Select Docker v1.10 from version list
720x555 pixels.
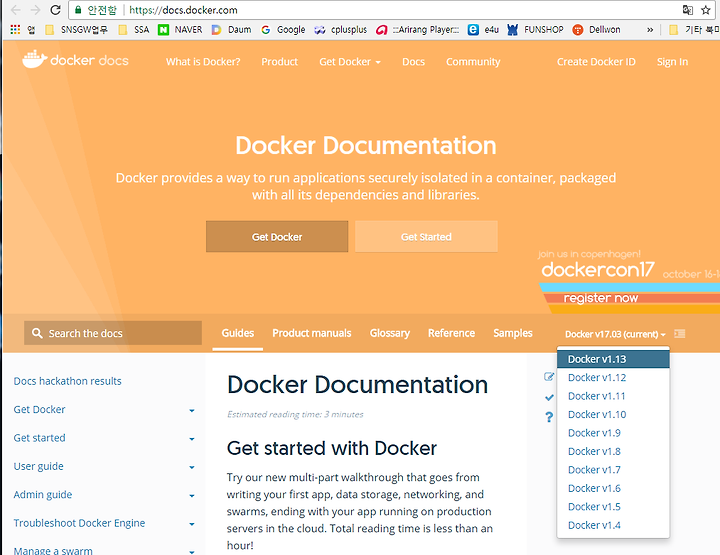[613, 414]
